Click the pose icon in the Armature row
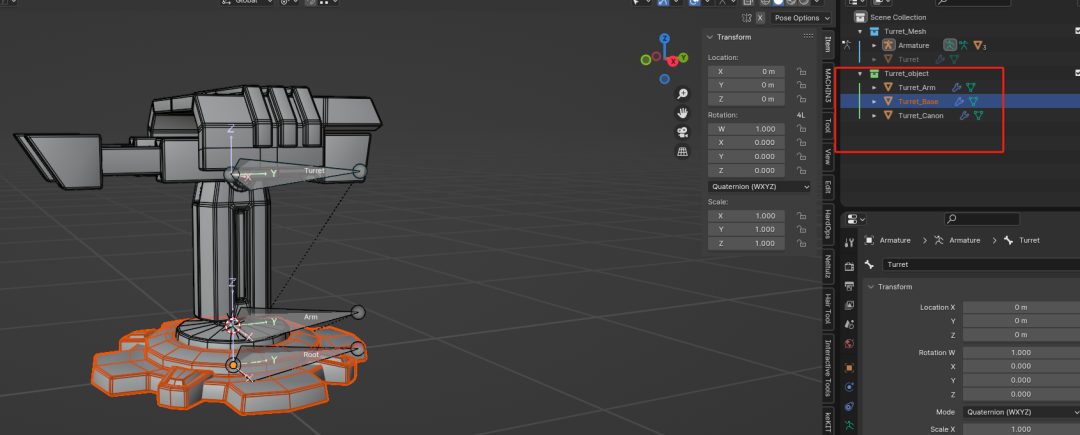 [x=964, y=45]
